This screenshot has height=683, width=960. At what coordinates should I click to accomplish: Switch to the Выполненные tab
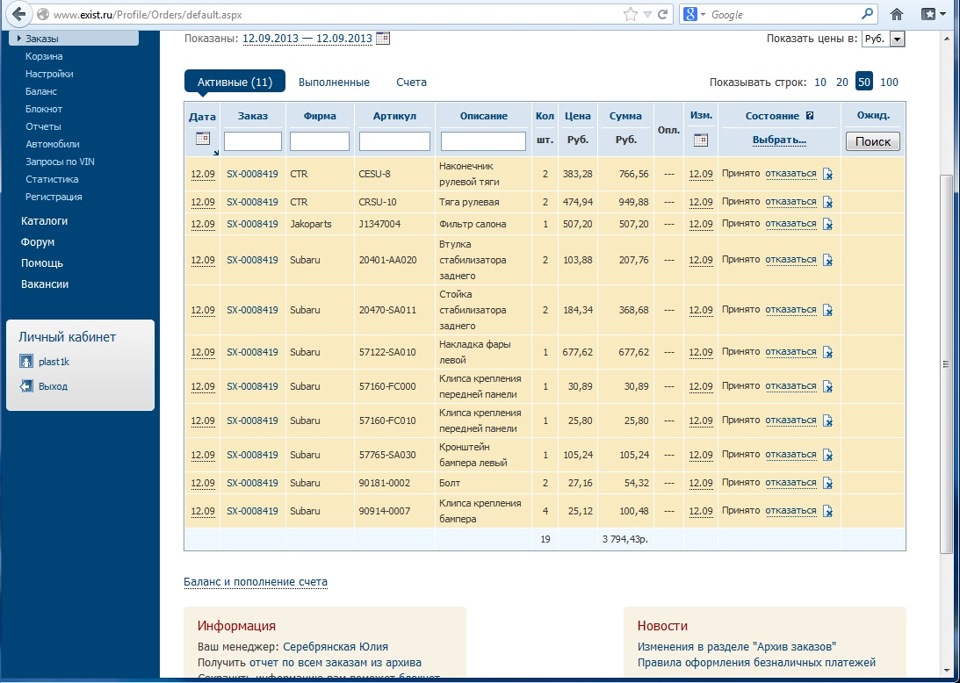tap(334, 82)
